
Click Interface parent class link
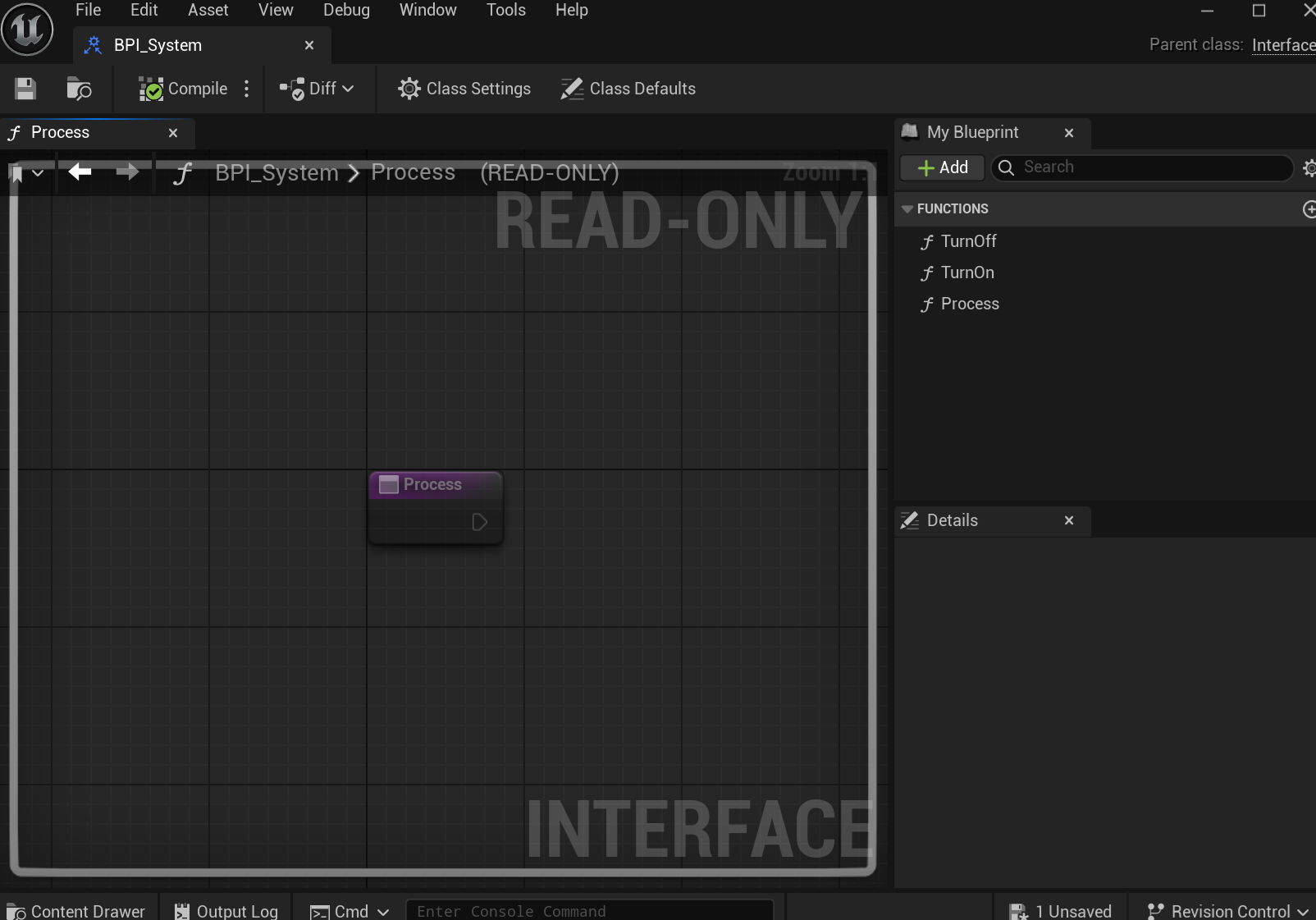(1284, 45)
